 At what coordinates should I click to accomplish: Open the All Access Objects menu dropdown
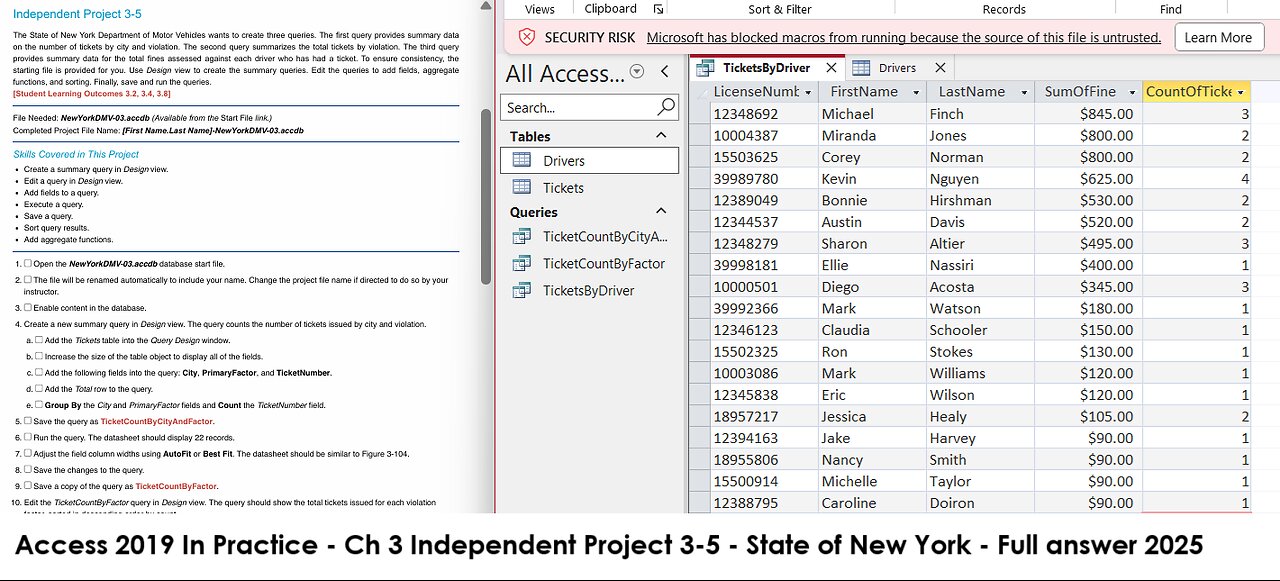[x=637, y=72]
